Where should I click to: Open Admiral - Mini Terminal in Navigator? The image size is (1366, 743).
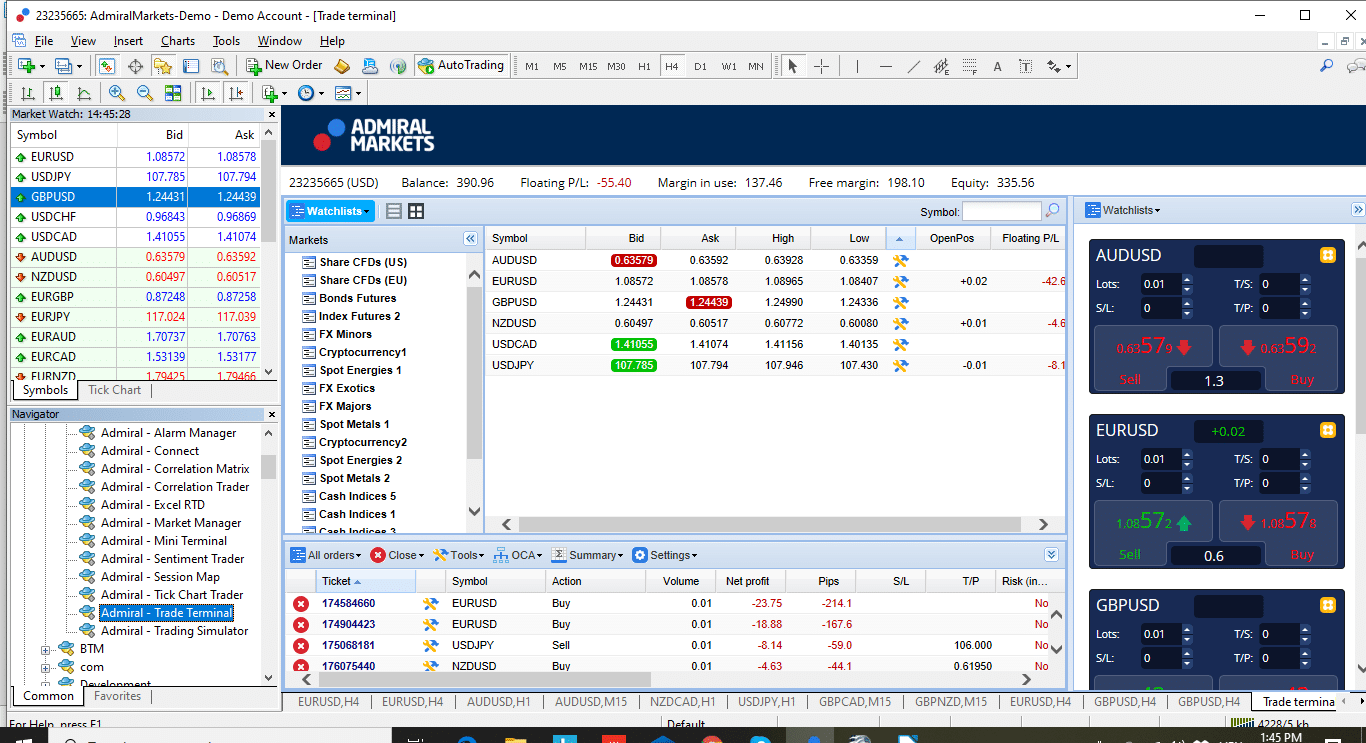pyautogui.click(x=164, y=541)
